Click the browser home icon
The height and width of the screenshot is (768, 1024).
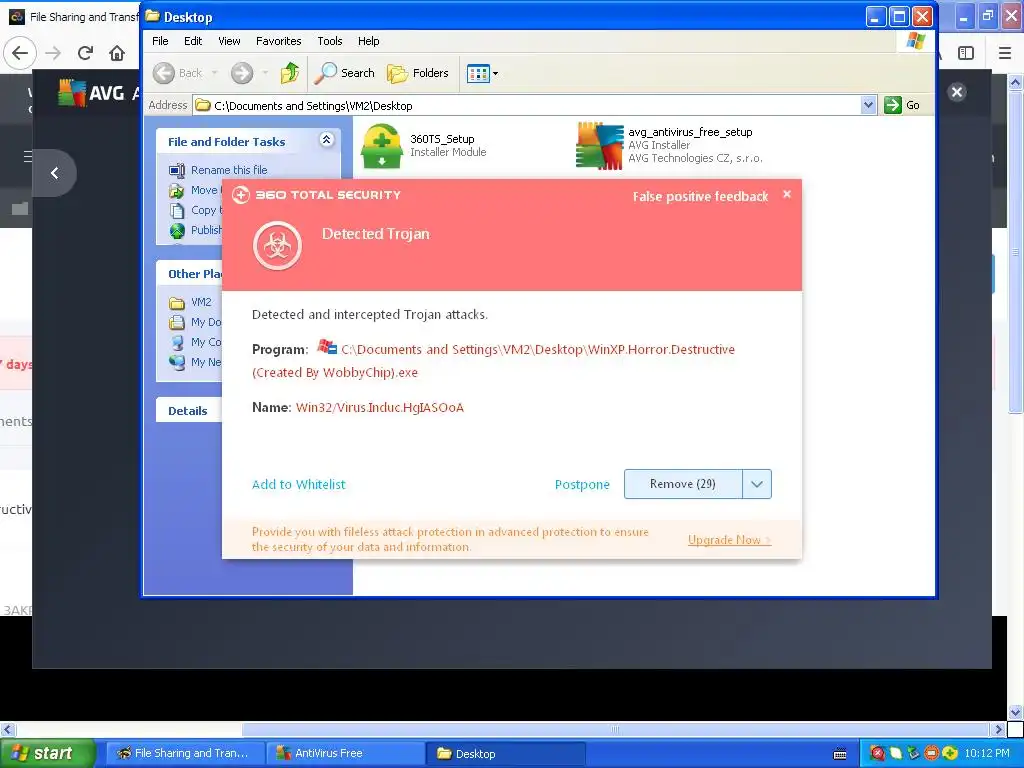pyautogui.click(x=117, y=53)
